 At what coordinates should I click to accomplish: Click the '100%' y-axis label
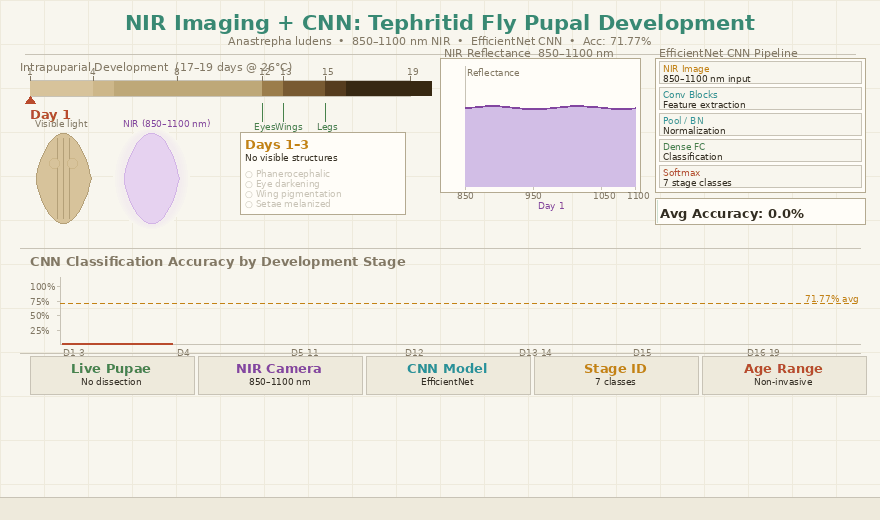coord(43,287)
